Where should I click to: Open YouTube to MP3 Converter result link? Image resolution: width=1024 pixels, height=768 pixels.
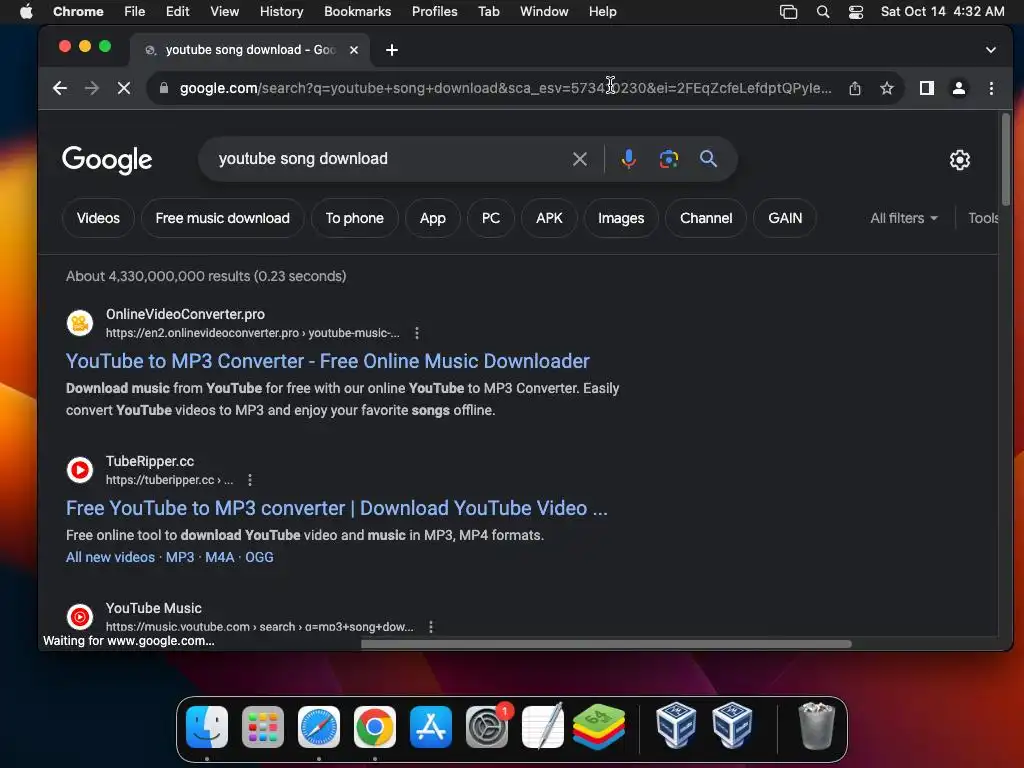[328, 361]
